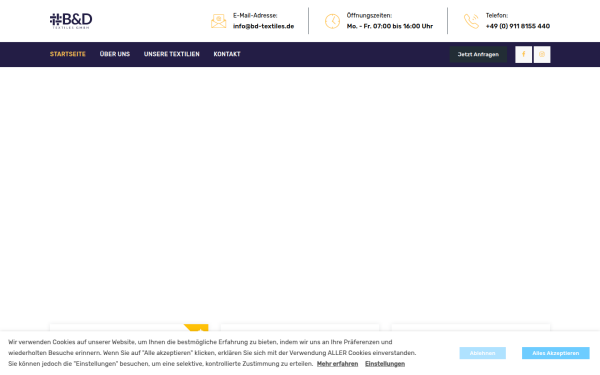
Task: Open the cookie Einstellungen link
Action: click(385, 364)
